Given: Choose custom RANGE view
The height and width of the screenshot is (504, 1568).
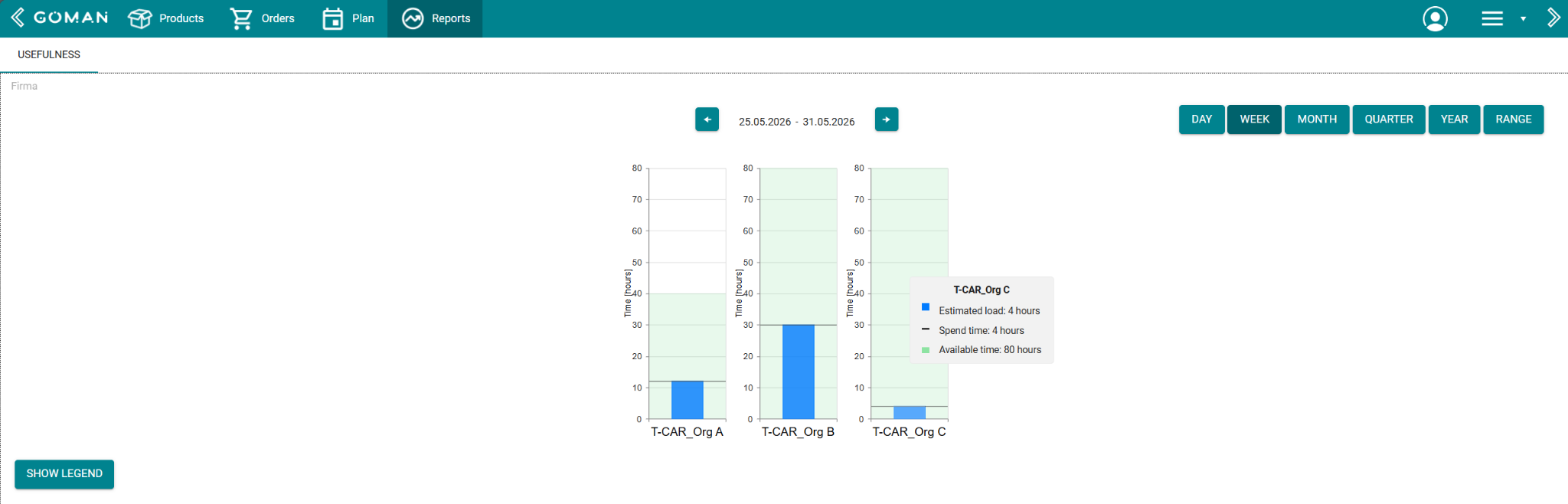Looking at the screenshot, I should tap(1514, 119).
